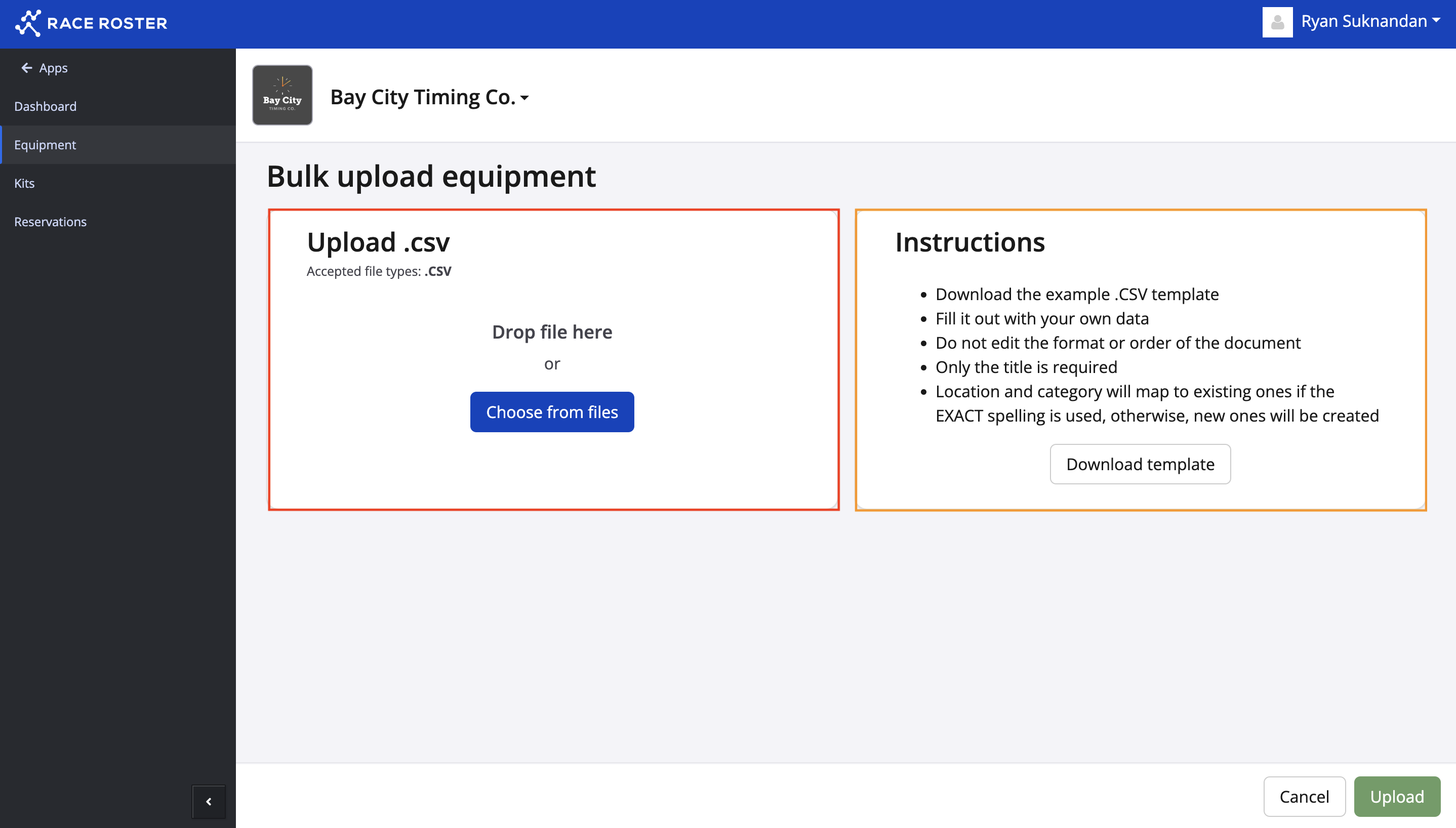Viewport: 1456px width, 828px height.
Task: Cancel the bulk upload
Action: (1304, 796)
